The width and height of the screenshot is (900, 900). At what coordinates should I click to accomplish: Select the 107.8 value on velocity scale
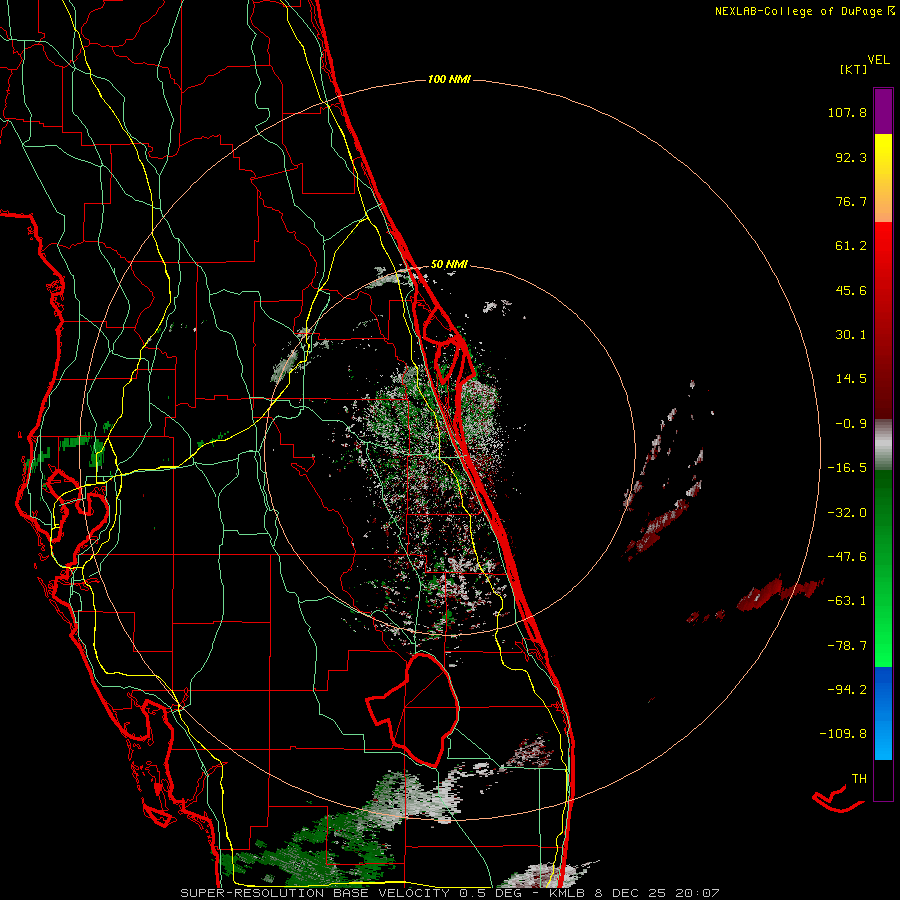847,112
